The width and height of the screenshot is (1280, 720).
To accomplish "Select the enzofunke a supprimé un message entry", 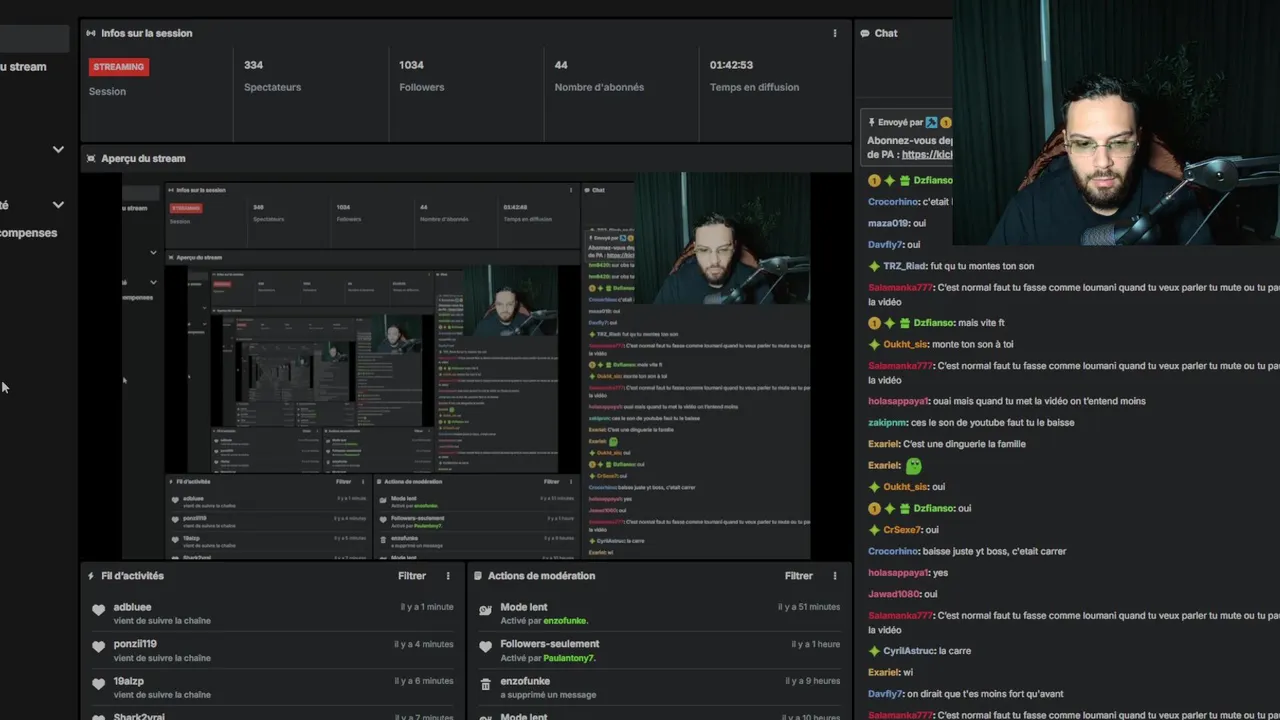I will click(659, 688).
